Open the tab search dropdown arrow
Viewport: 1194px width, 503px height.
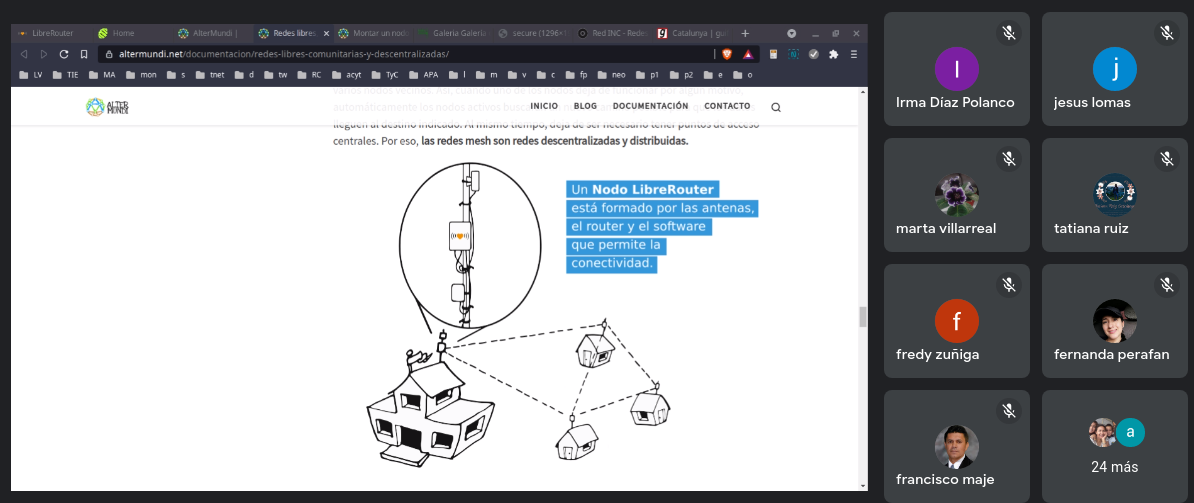(x=792, y=33)
